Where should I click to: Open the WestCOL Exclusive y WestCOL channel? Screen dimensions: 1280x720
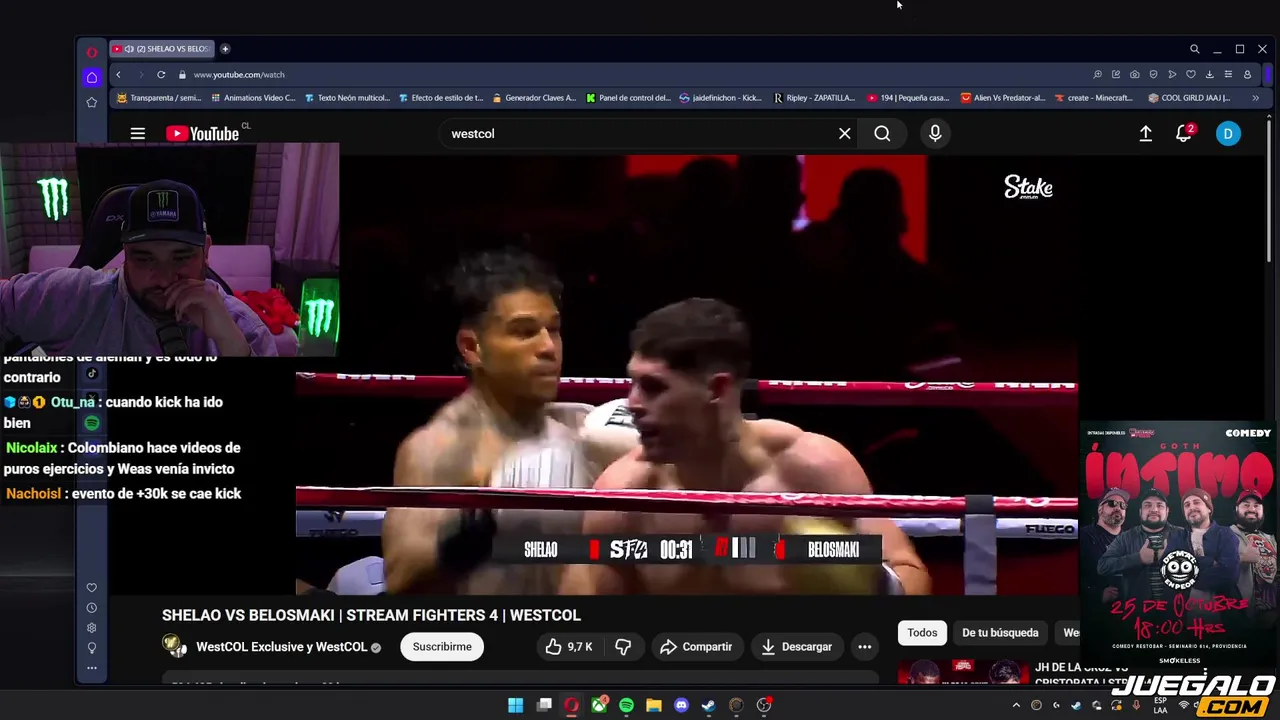point(282,647)
